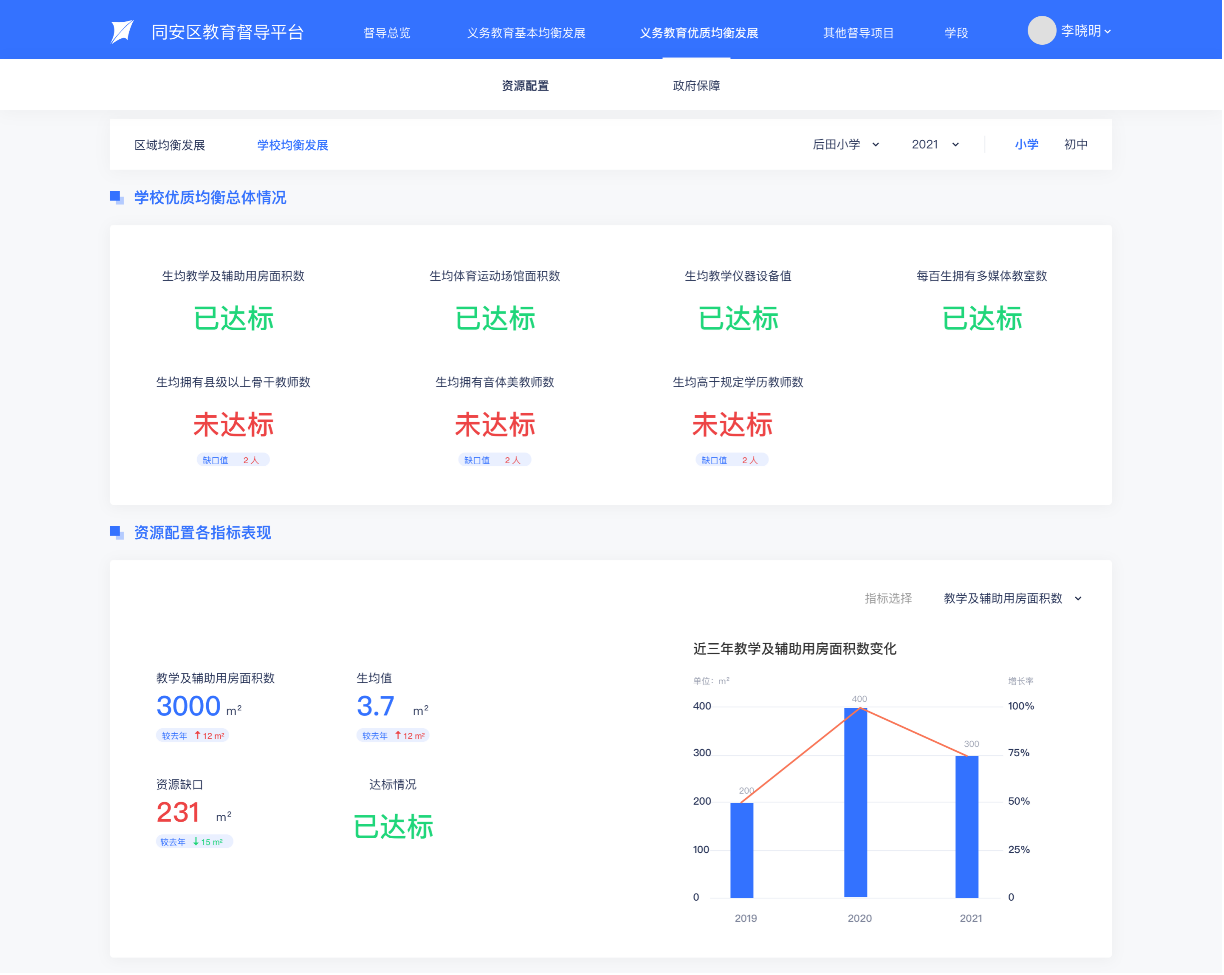
Task: Open the 教学及辅助用房面积数 indicator dropdown
Action: click(x=1012, y=599)
